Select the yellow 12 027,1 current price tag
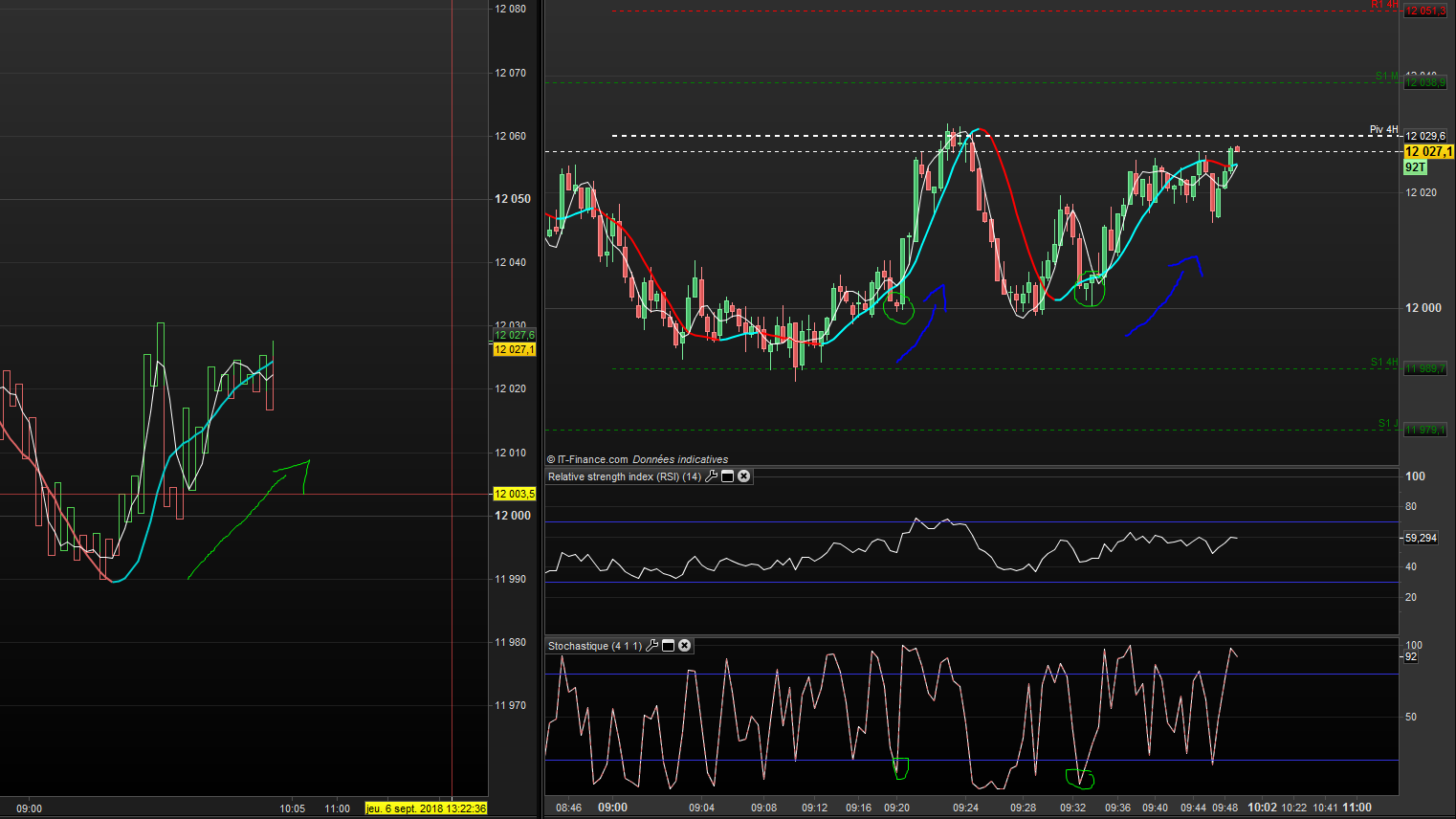 [x=1427, y=151]
